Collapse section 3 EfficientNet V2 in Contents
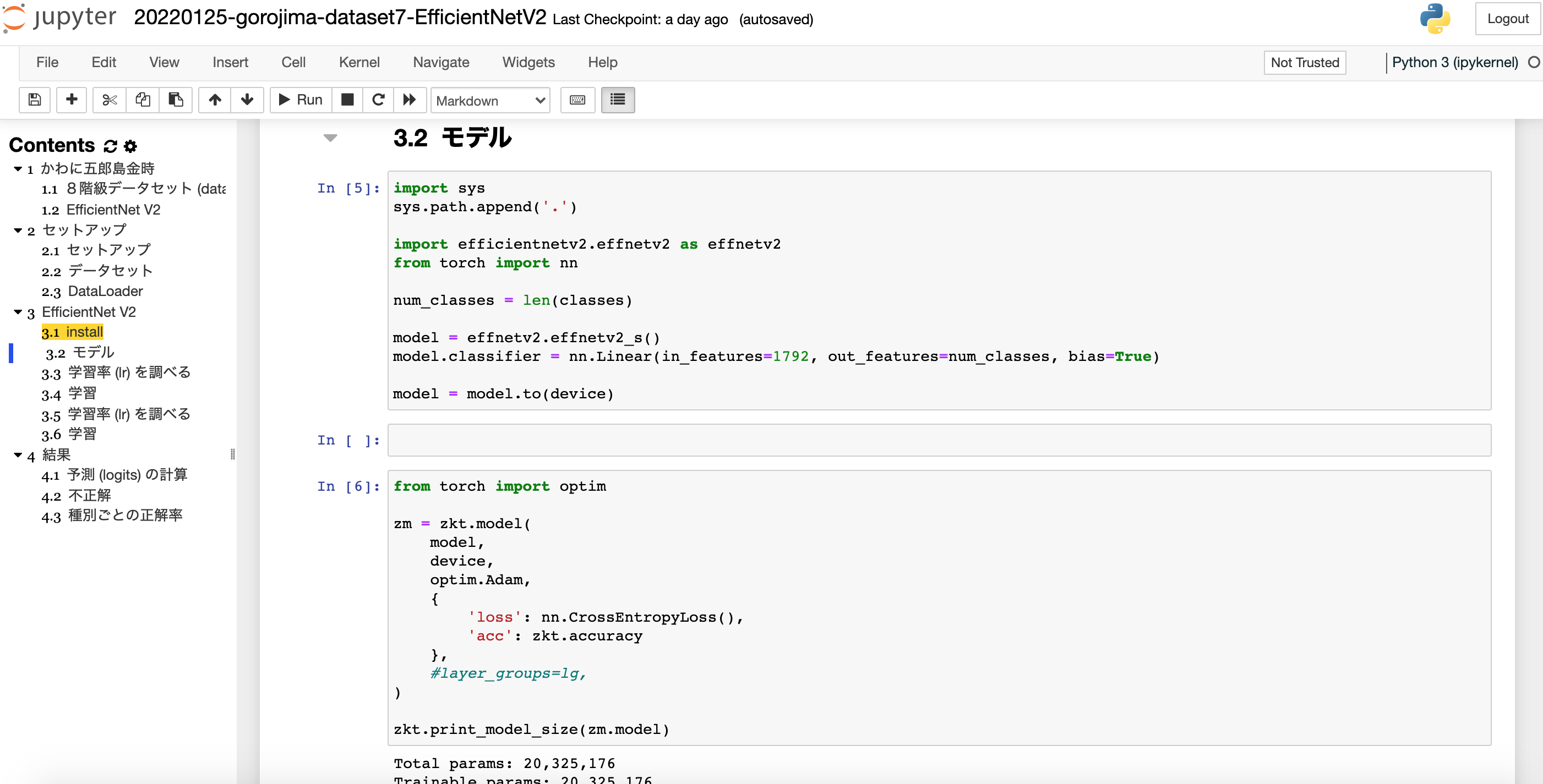This screenshot has height=784, width=1543. click(x=18, y=312)
